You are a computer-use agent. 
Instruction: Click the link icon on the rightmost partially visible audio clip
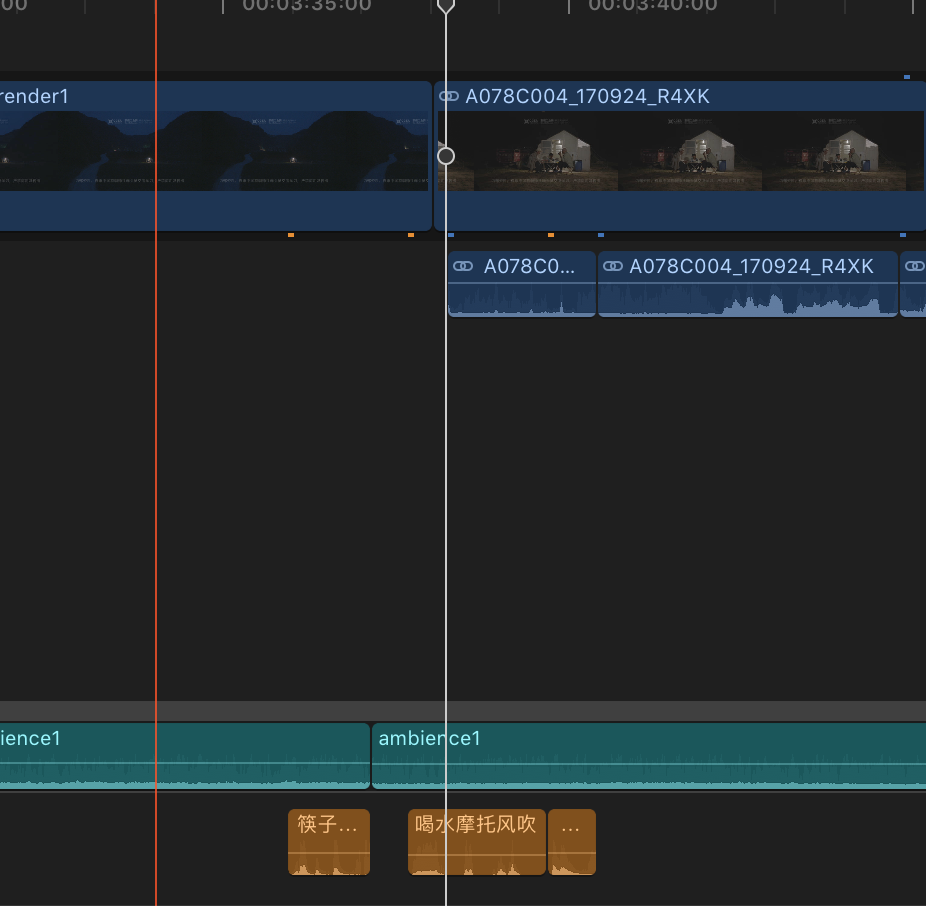click(914, 267)
